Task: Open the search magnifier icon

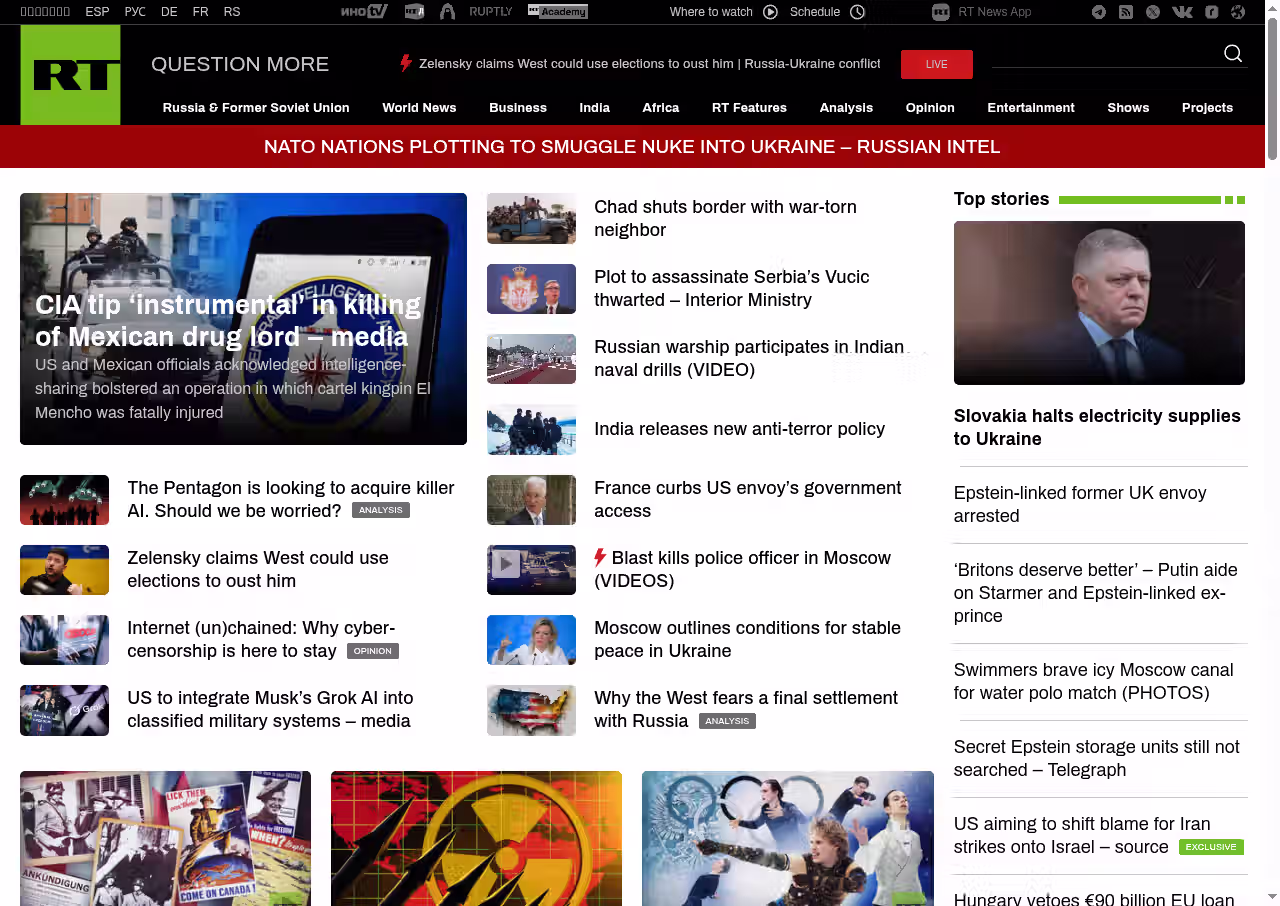Action: point(1233,54)
